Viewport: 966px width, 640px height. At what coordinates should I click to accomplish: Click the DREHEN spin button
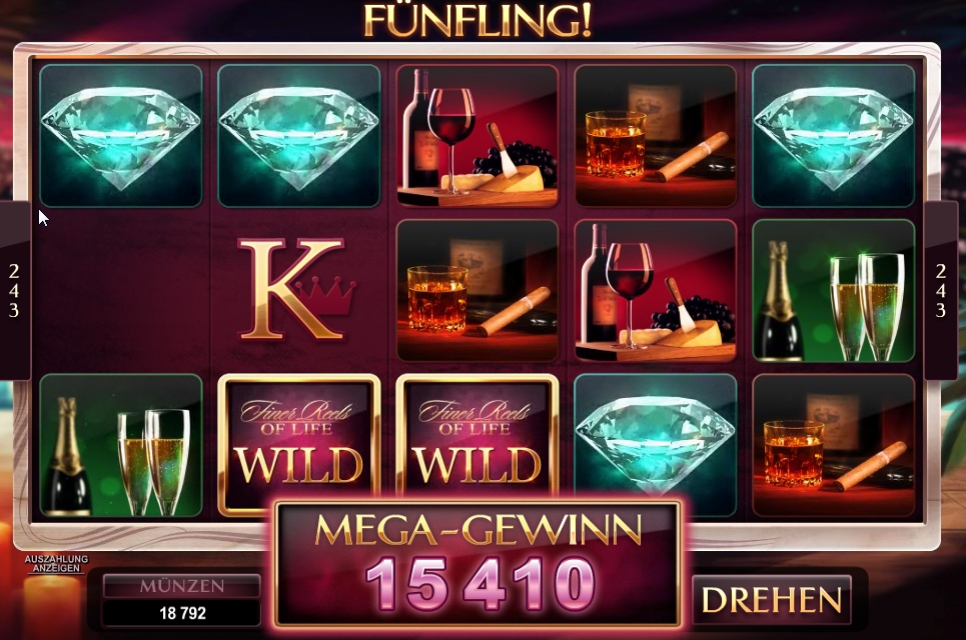tap(771, 599)
